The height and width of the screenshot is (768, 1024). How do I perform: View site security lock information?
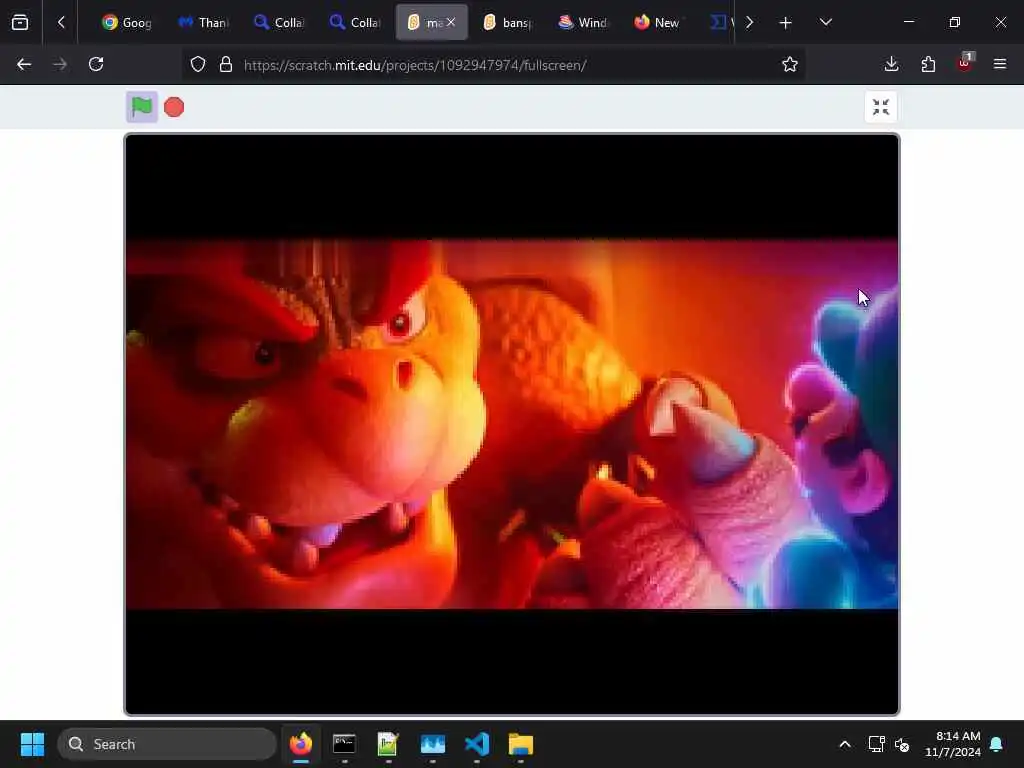226,65
